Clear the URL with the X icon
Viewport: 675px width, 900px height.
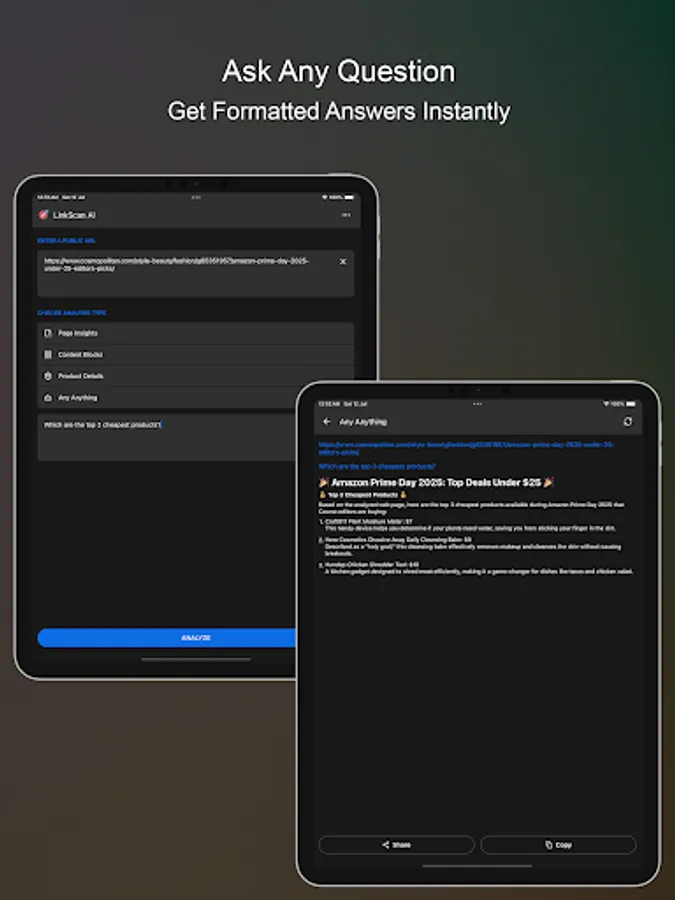click(343, 262)
